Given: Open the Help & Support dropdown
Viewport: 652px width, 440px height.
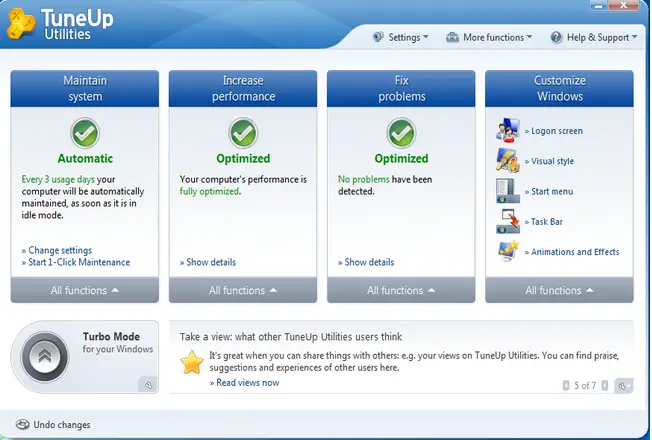Looking at the screenshot, I should [594, 37].
